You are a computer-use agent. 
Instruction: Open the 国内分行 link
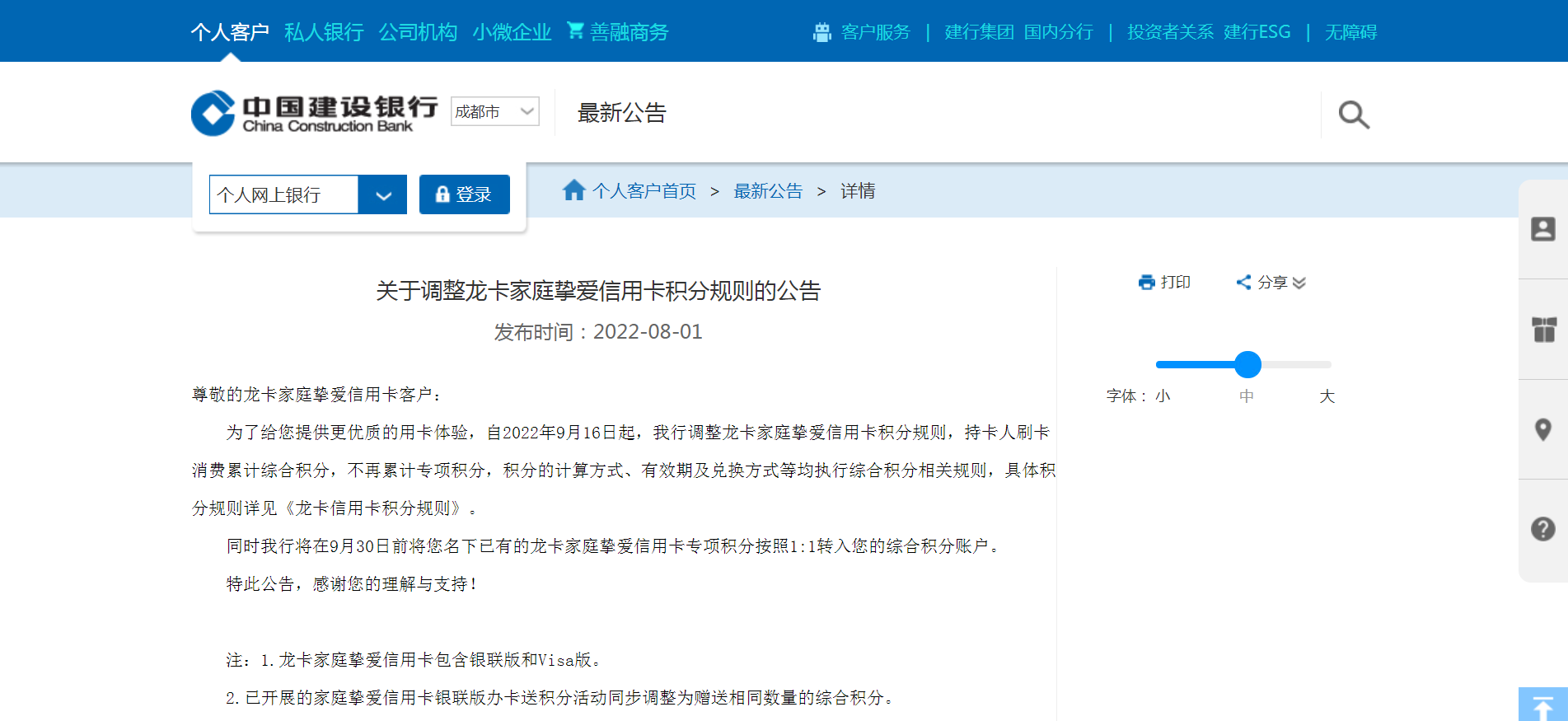tap(1059, 32)
